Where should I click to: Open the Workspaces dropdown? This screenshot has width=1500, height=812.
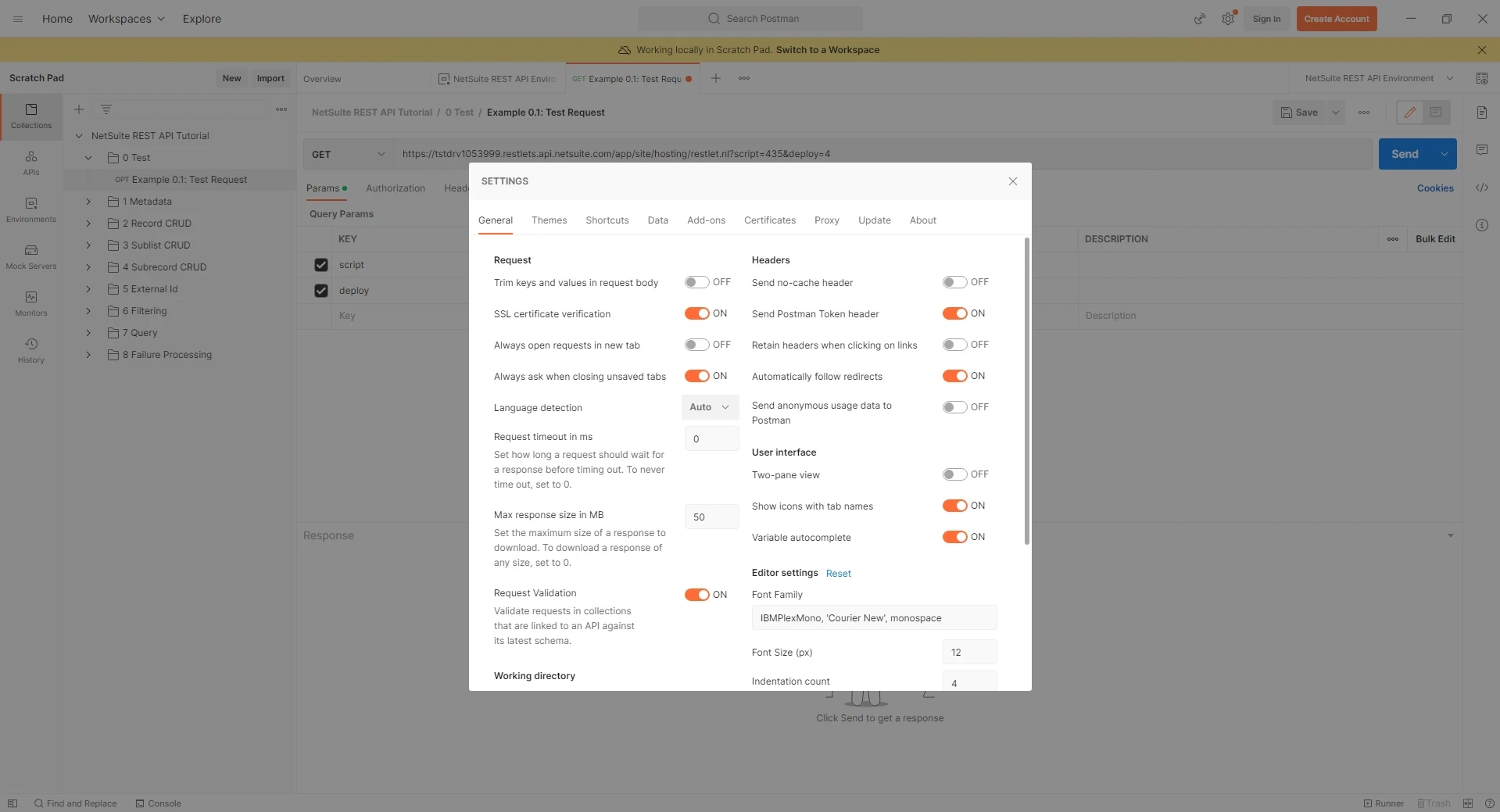pyautogui.click(x=126, y=19)
